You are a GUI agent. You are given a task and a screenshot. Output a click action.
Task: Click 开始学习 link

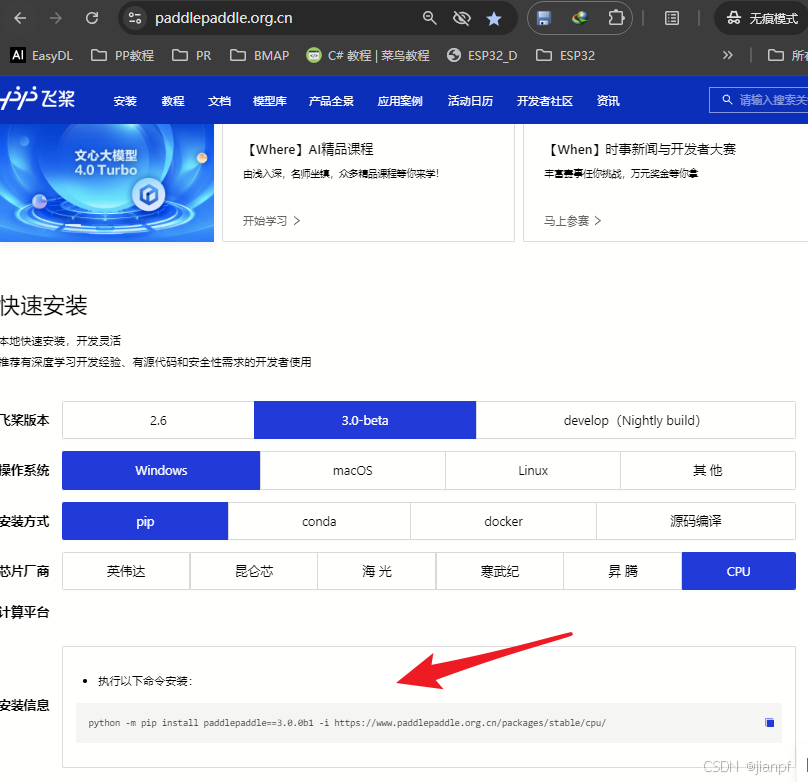271,221
